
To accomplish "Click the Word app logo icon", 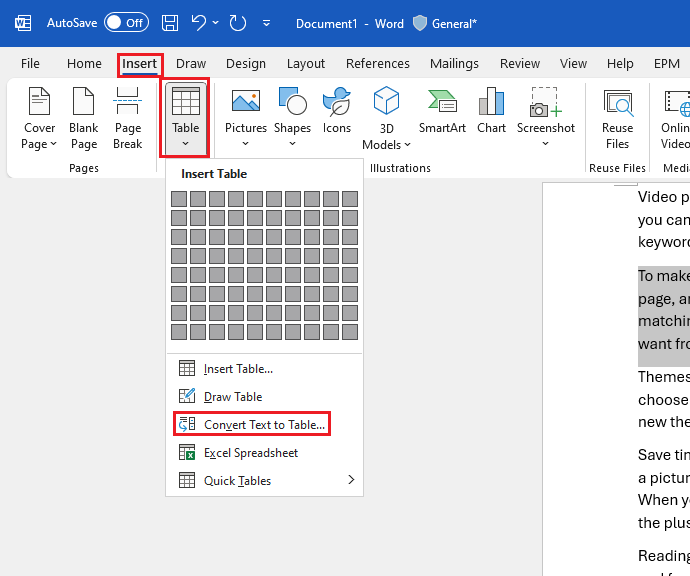I will click(x=23, y=23).
